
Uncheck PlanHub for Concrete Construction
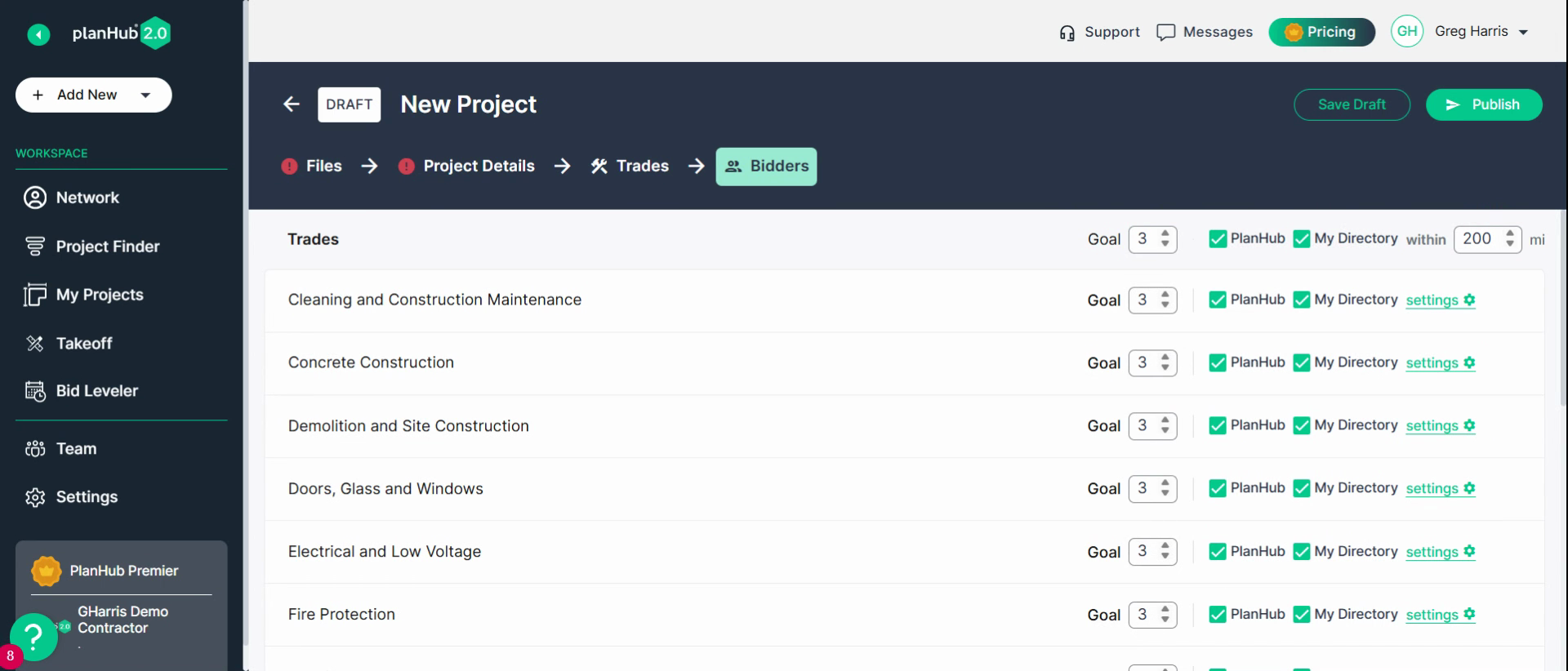point(1218,362)
